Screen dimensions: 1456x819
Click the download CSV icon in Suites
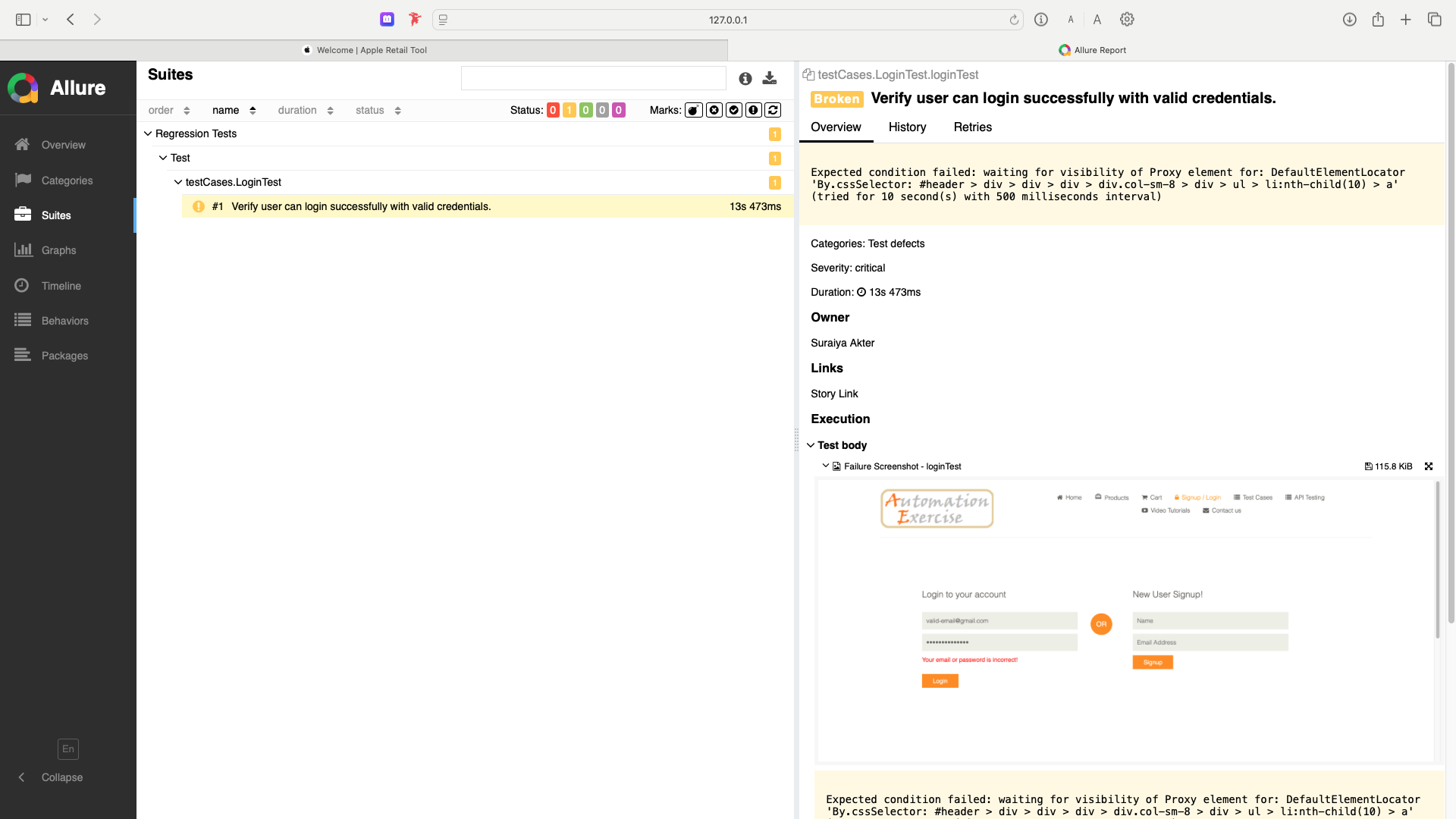pos(769,78)
